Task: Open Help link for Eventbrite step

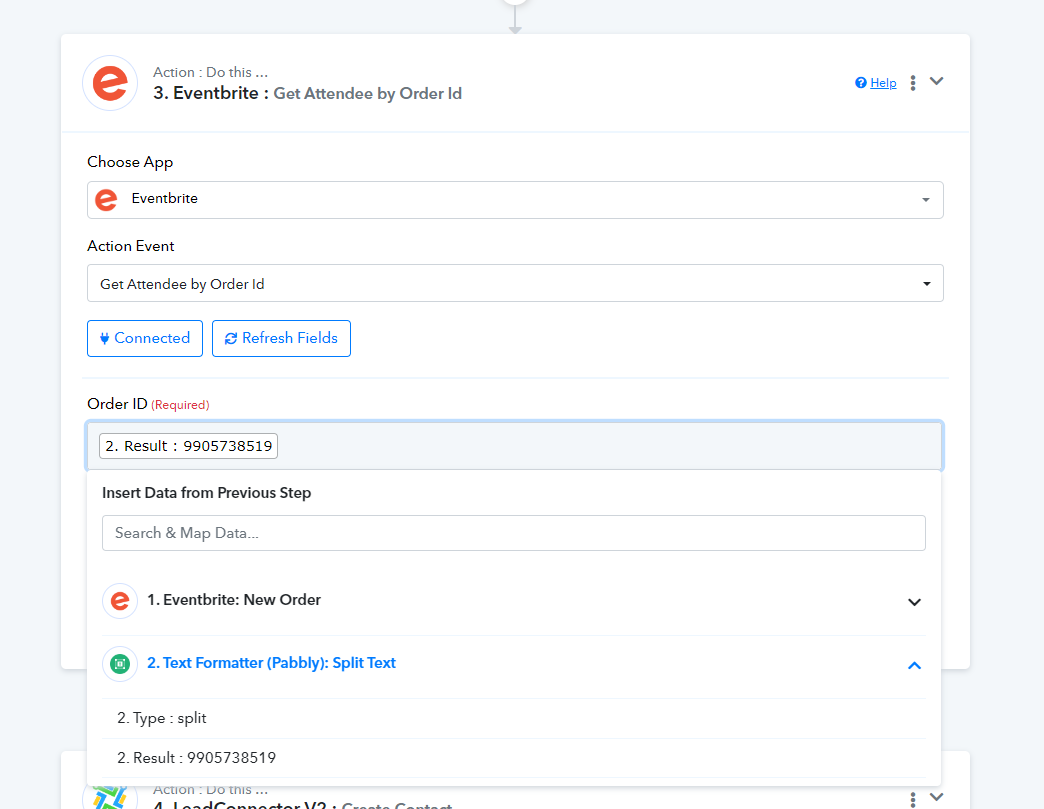Action: pyautogui.click(x=883, y=83)
